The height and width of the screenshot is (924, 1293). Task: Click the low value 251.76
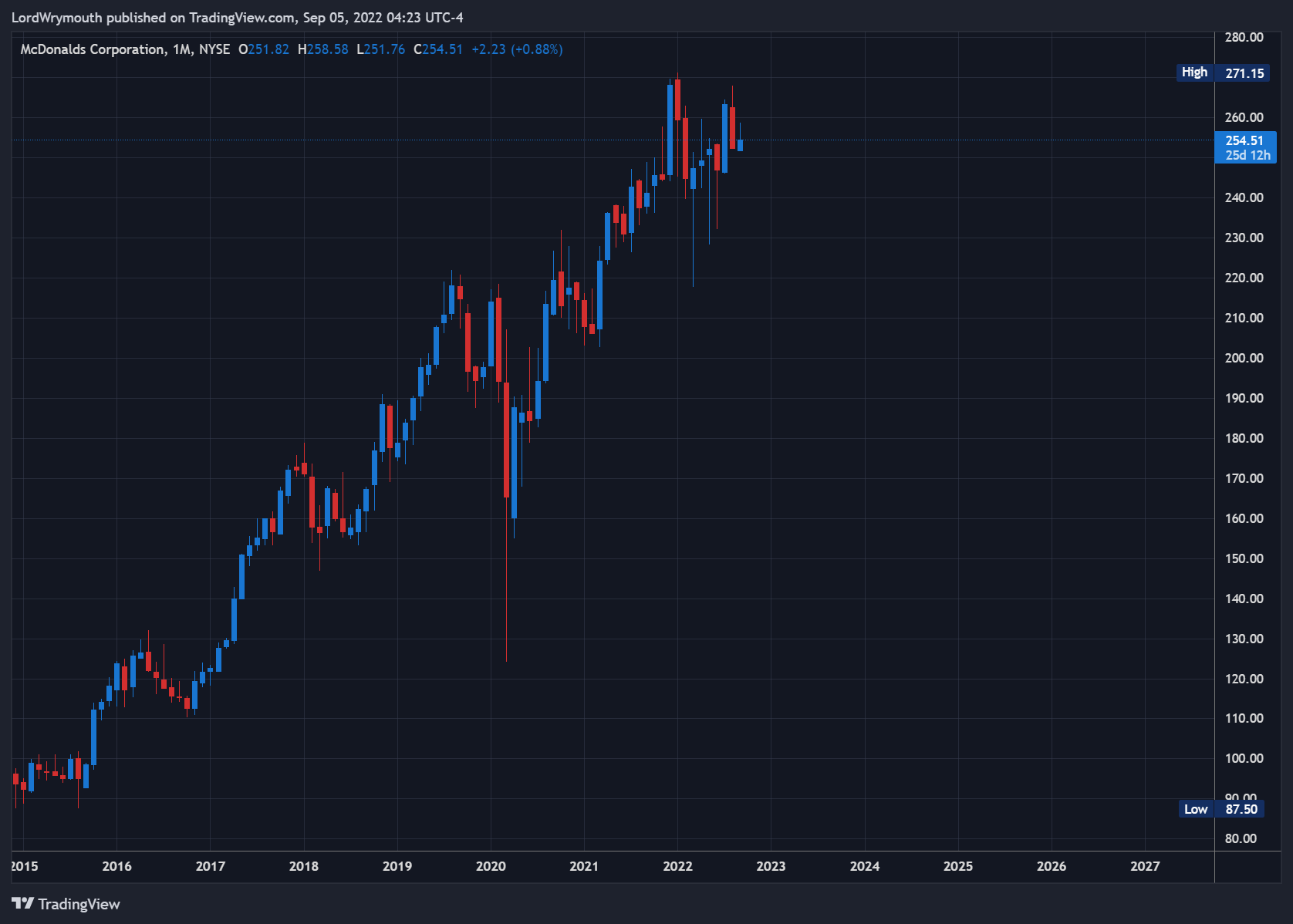(x=384, y=49)
